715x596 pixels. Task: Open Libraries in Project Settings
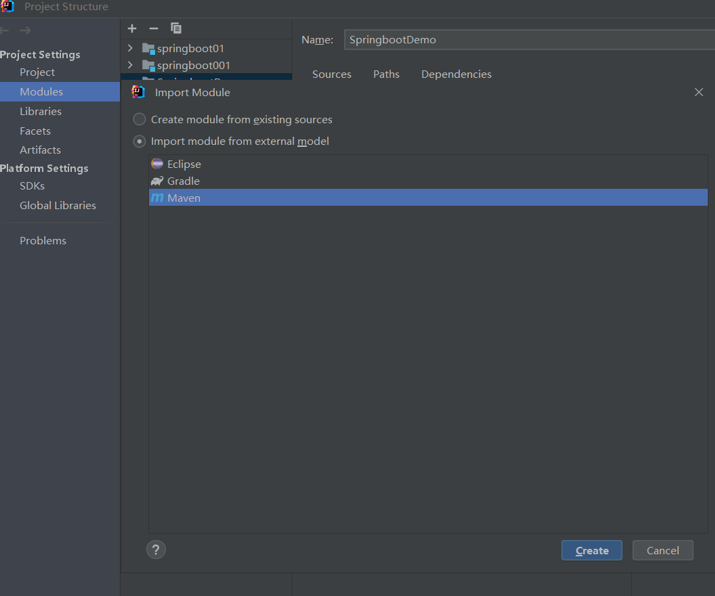coord(41,111)
